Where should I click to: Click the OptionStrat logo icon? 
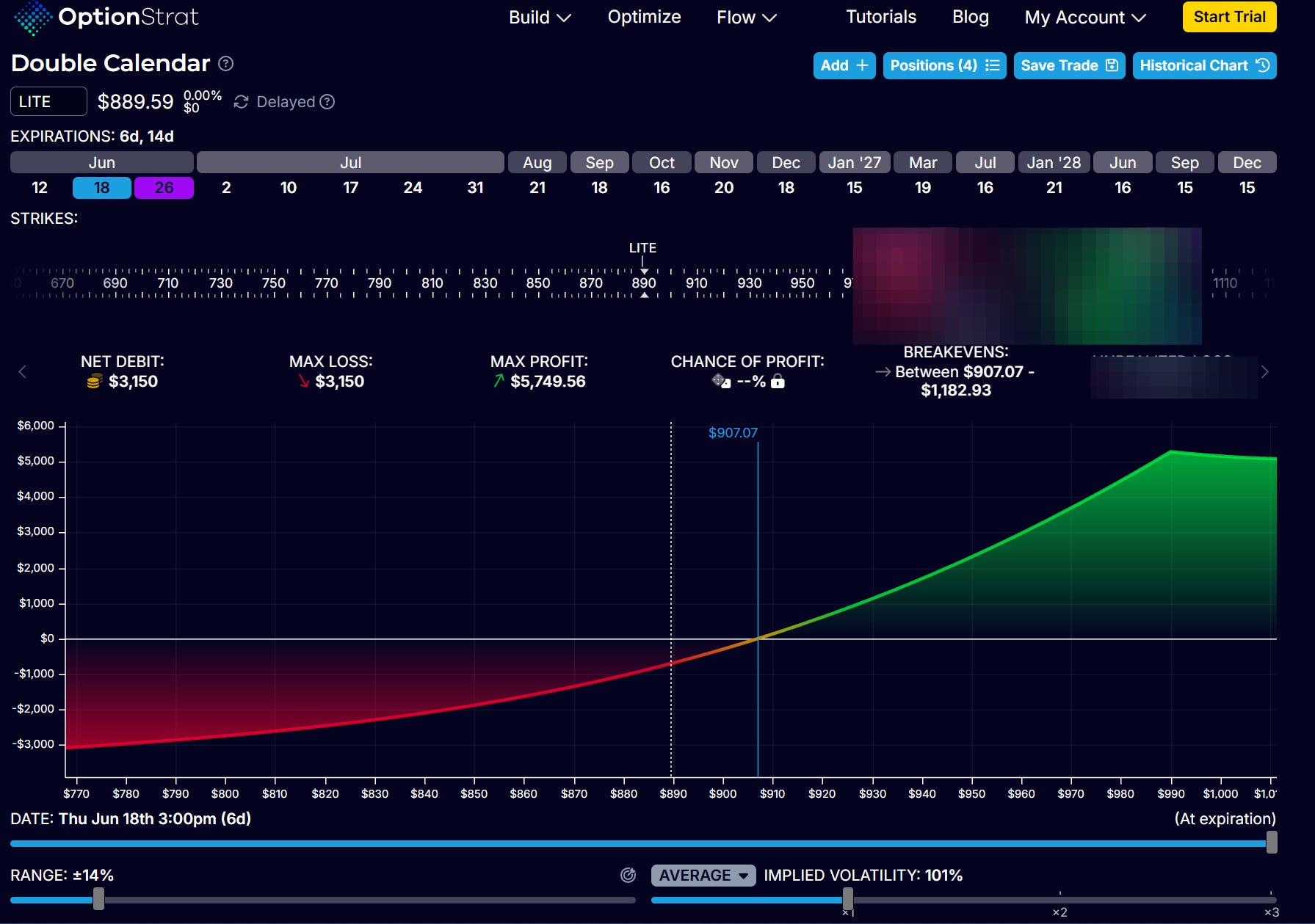(x=33, y=17)
